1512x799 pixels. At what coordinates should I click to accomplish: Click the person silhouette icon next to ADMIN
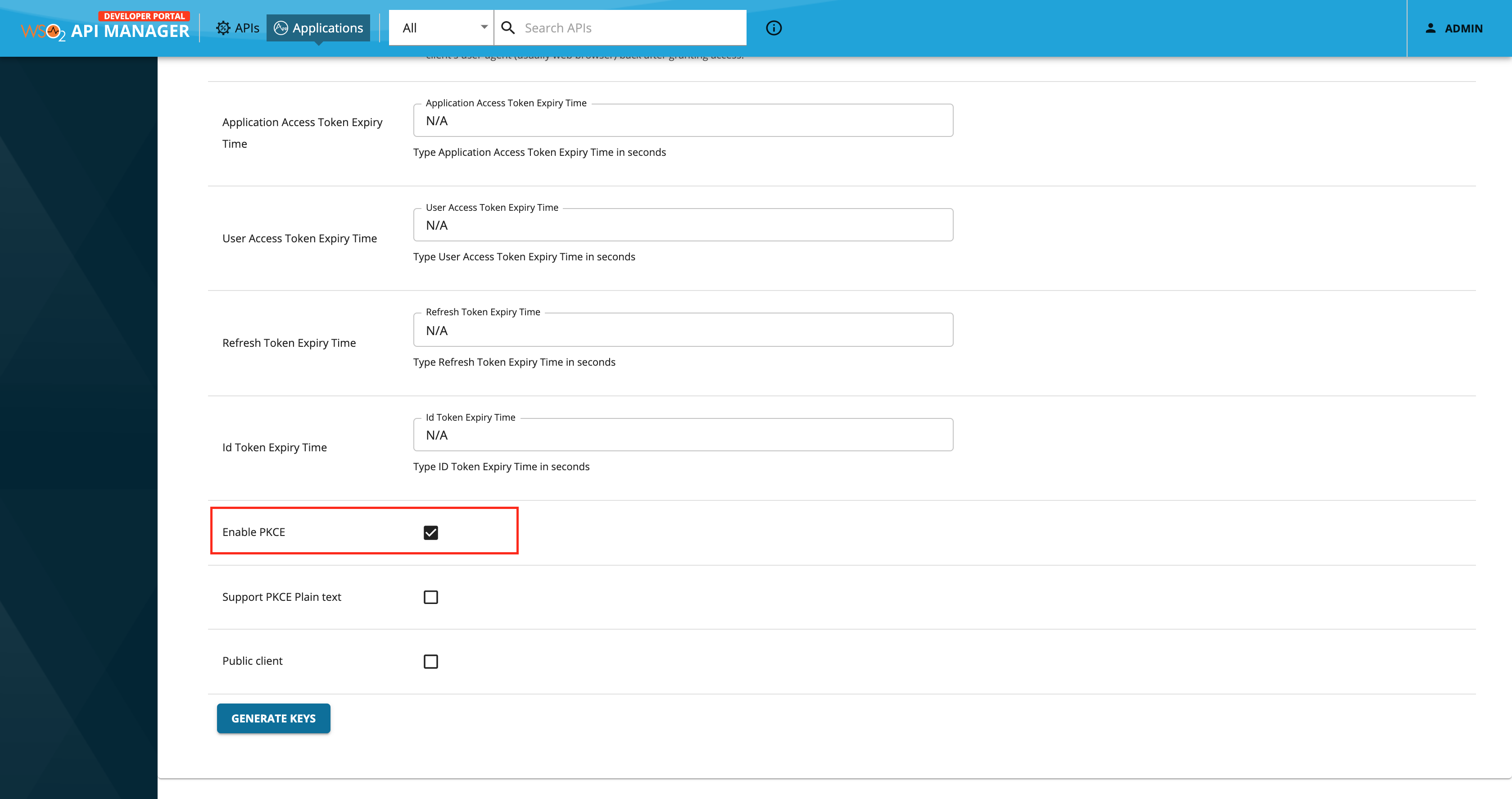click(x=1431, y=28)
